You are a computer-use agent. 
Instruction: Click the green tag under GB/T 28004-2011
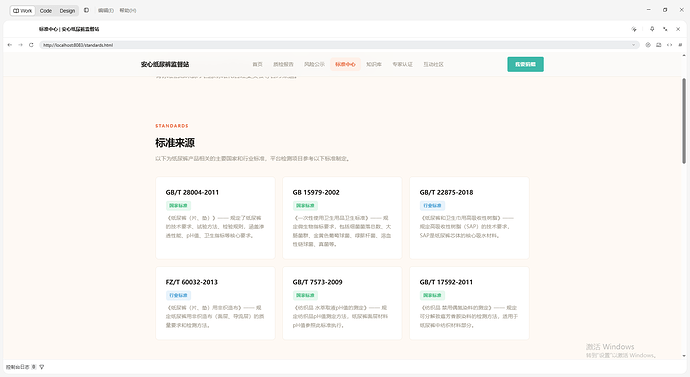tap(178, 205)
